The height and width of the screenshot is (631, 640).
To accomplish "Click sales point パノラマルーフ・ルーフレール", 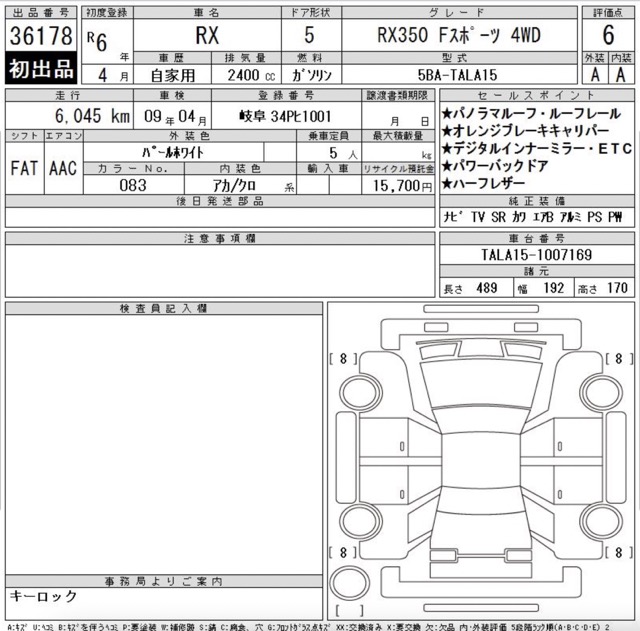I will tap(531, 113).
